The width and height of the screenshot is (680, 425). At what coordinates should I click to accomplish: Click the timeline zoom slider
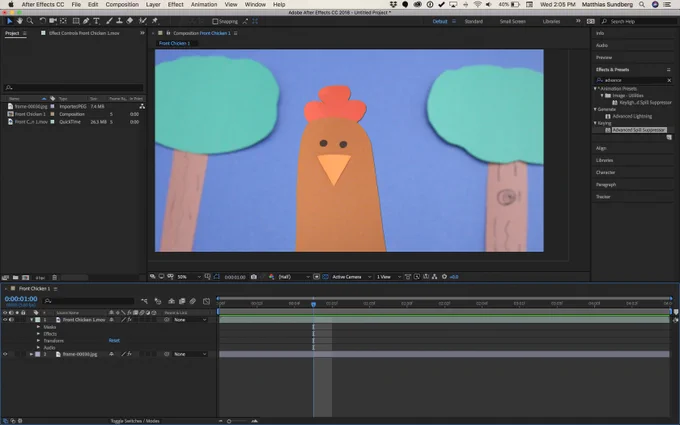point(238,421)
